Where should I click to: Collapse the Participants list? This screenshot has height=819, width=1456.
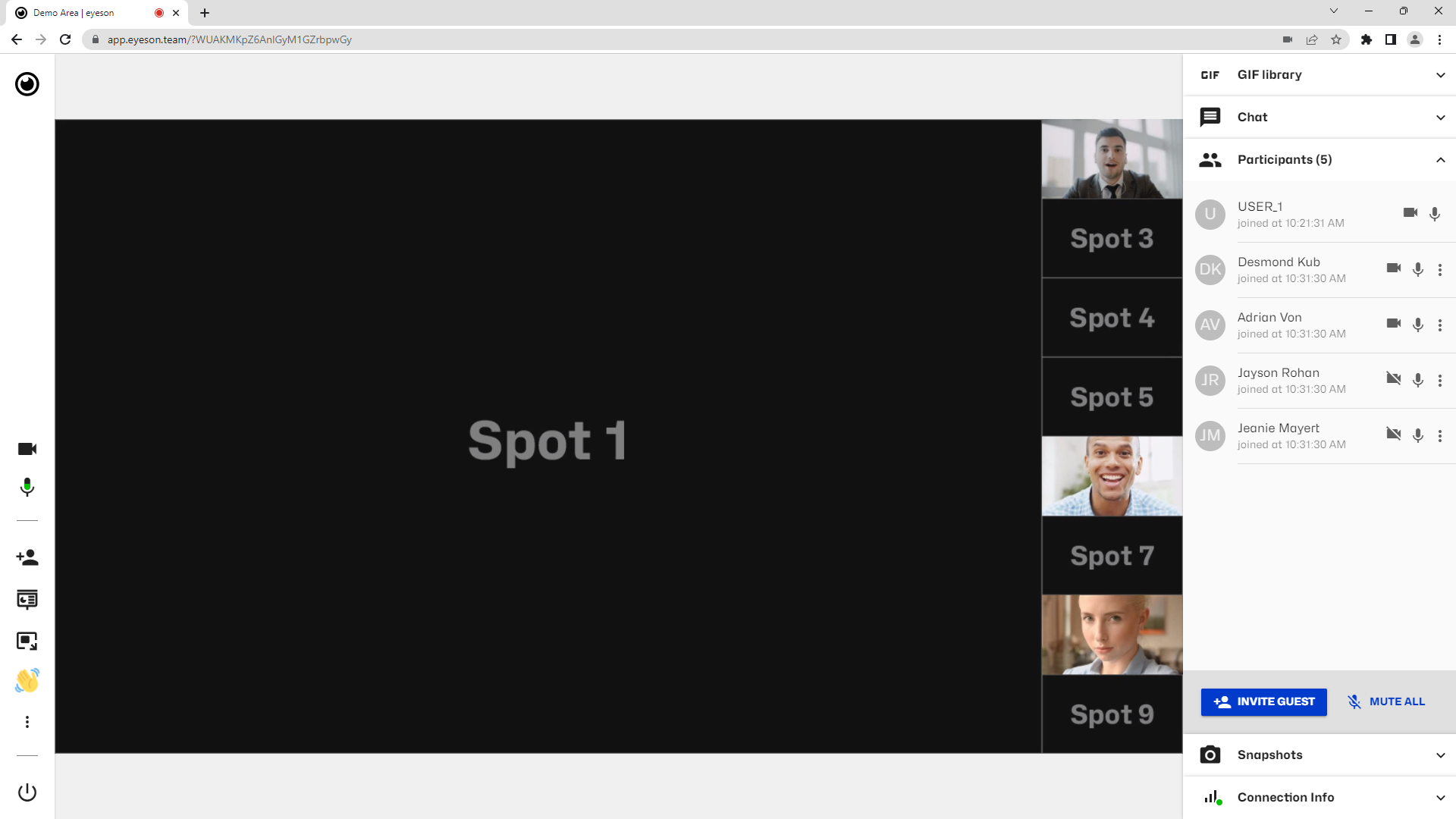[1441, 159]
